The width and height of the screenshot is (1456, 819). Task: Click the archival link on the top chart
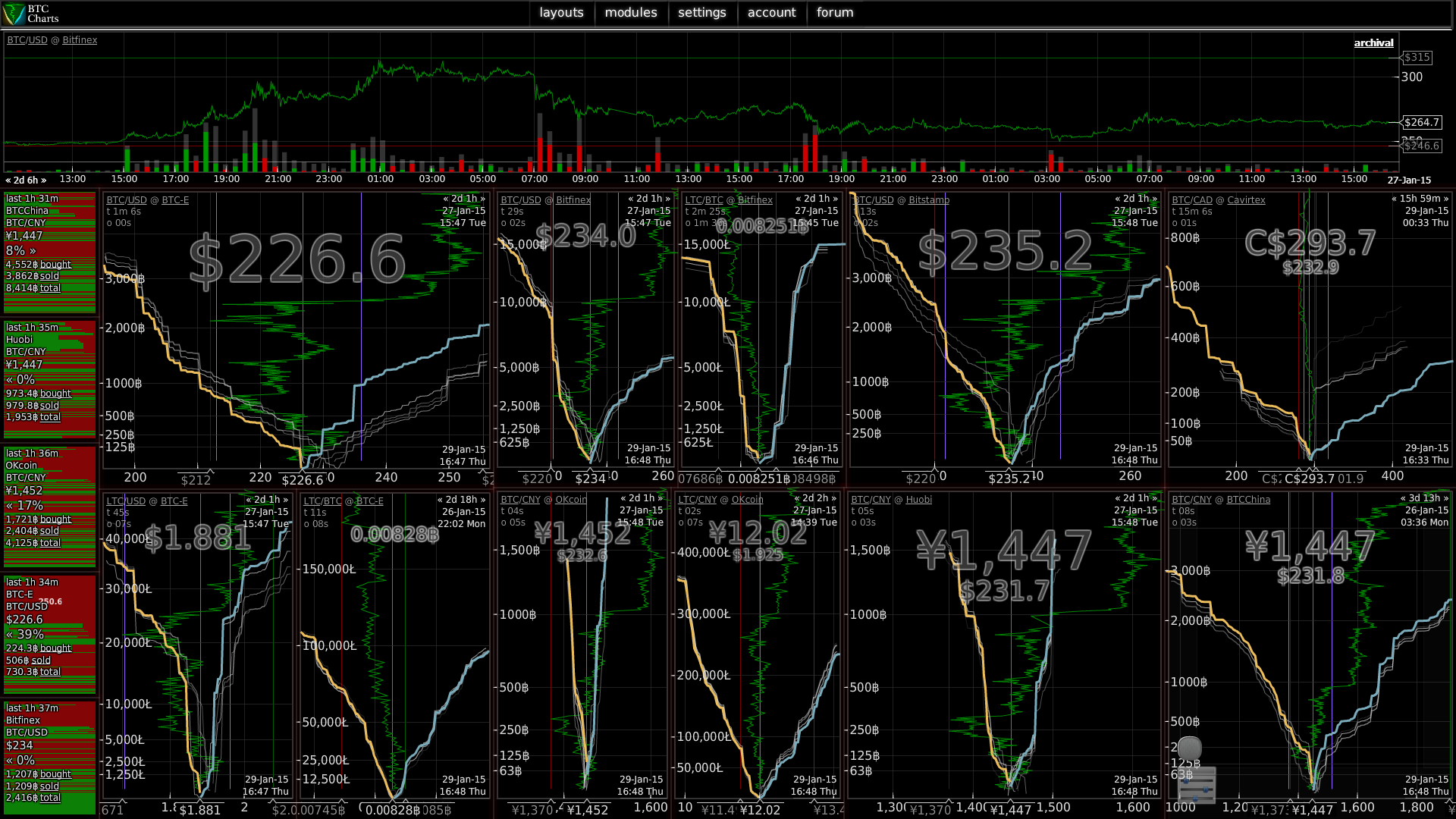pos(1373,43)
